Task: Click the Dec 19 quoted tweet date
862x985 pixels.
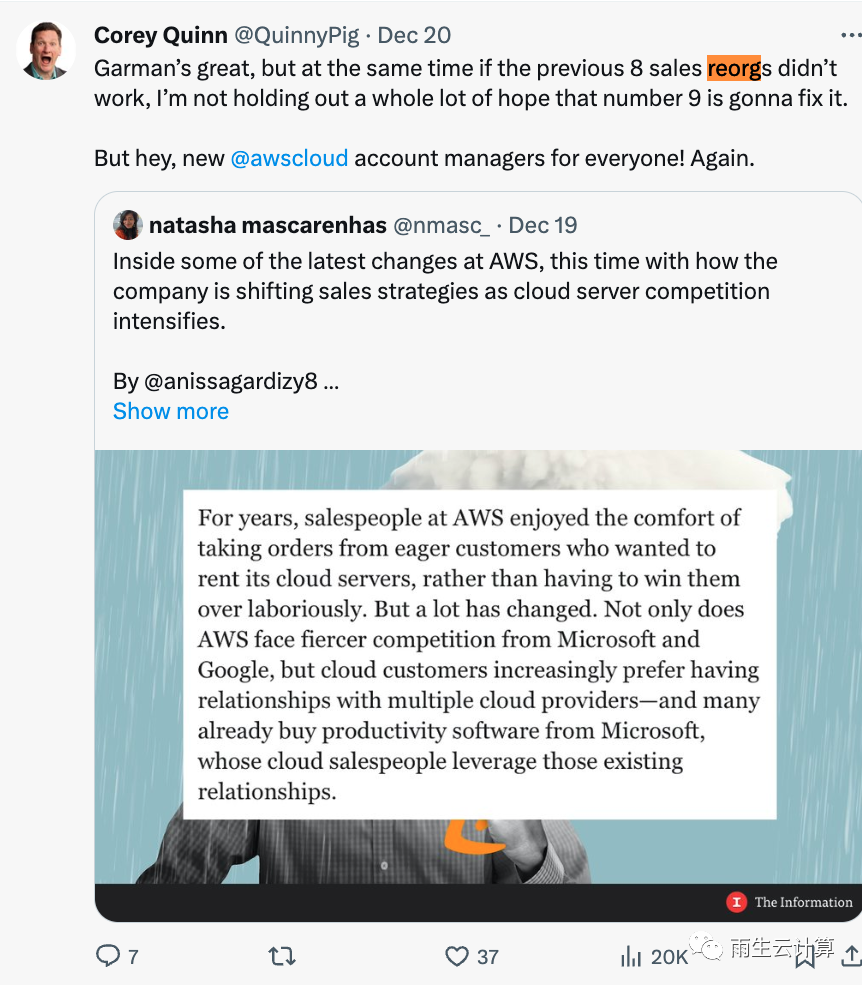Action: (543, 225)
